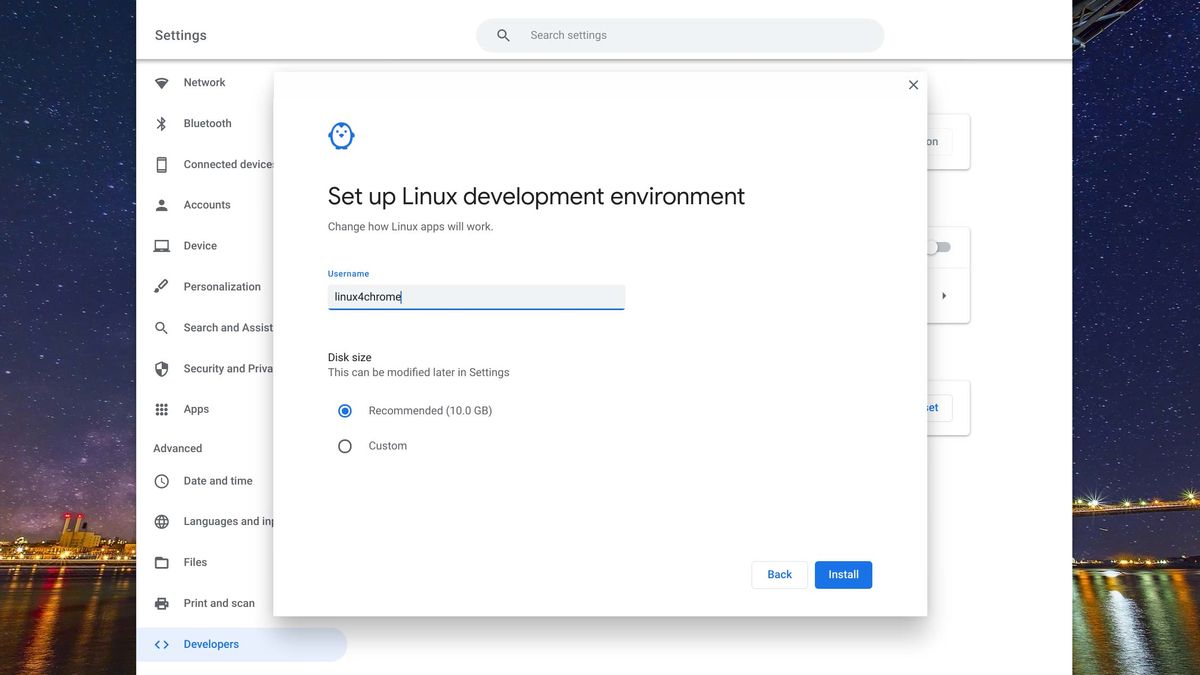
Task: Click the Apps grid icon in the sidebar
Action: coord(161,409)
